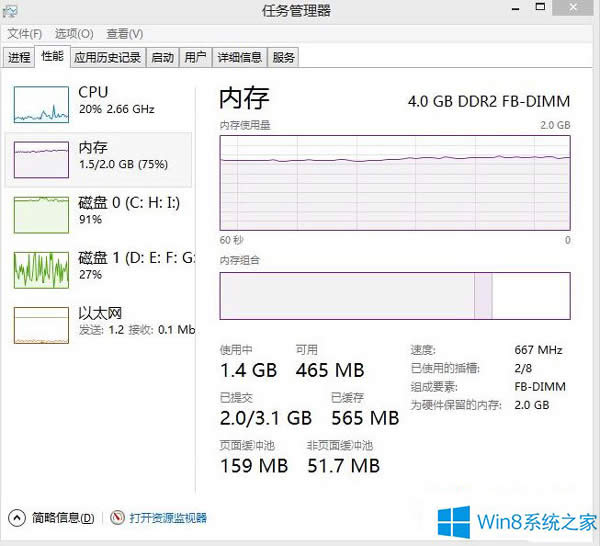Switch to the 进程 tab

point(20,58)
